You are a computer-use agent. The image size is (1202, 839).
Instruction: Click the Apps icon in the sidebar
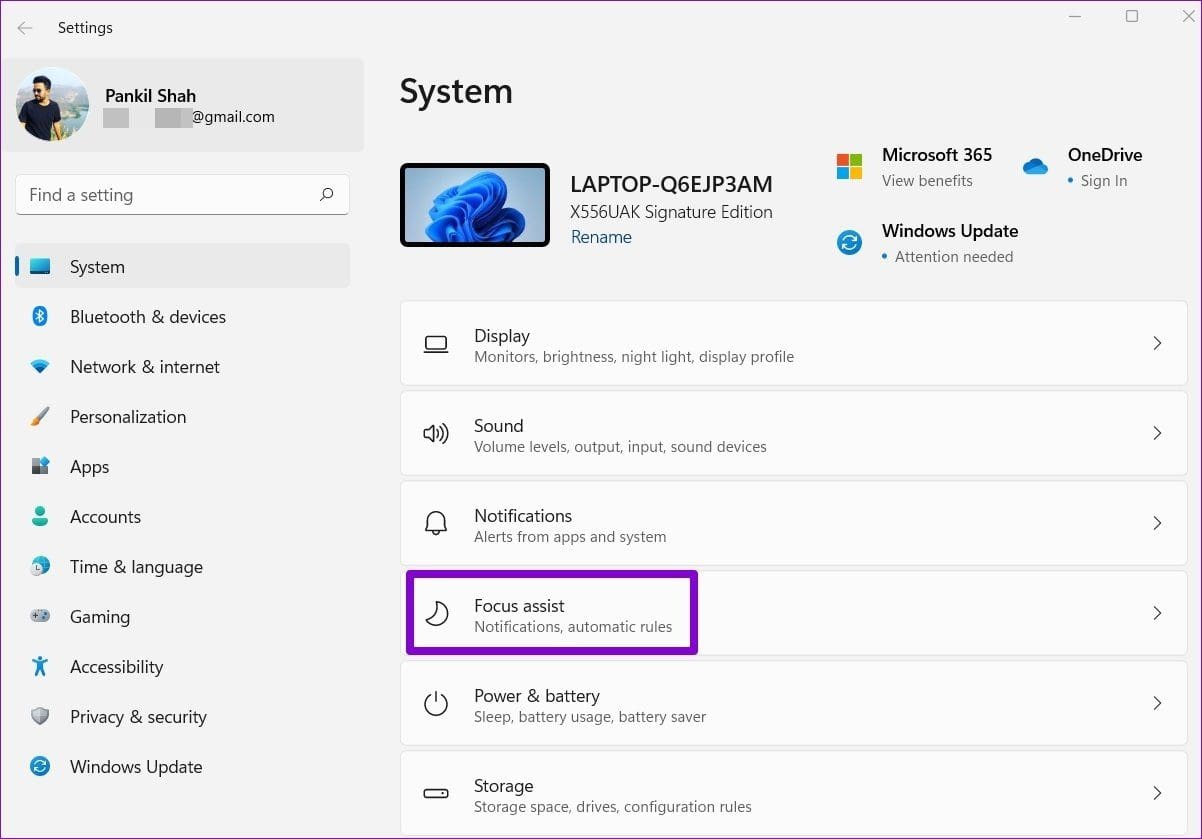40,467
